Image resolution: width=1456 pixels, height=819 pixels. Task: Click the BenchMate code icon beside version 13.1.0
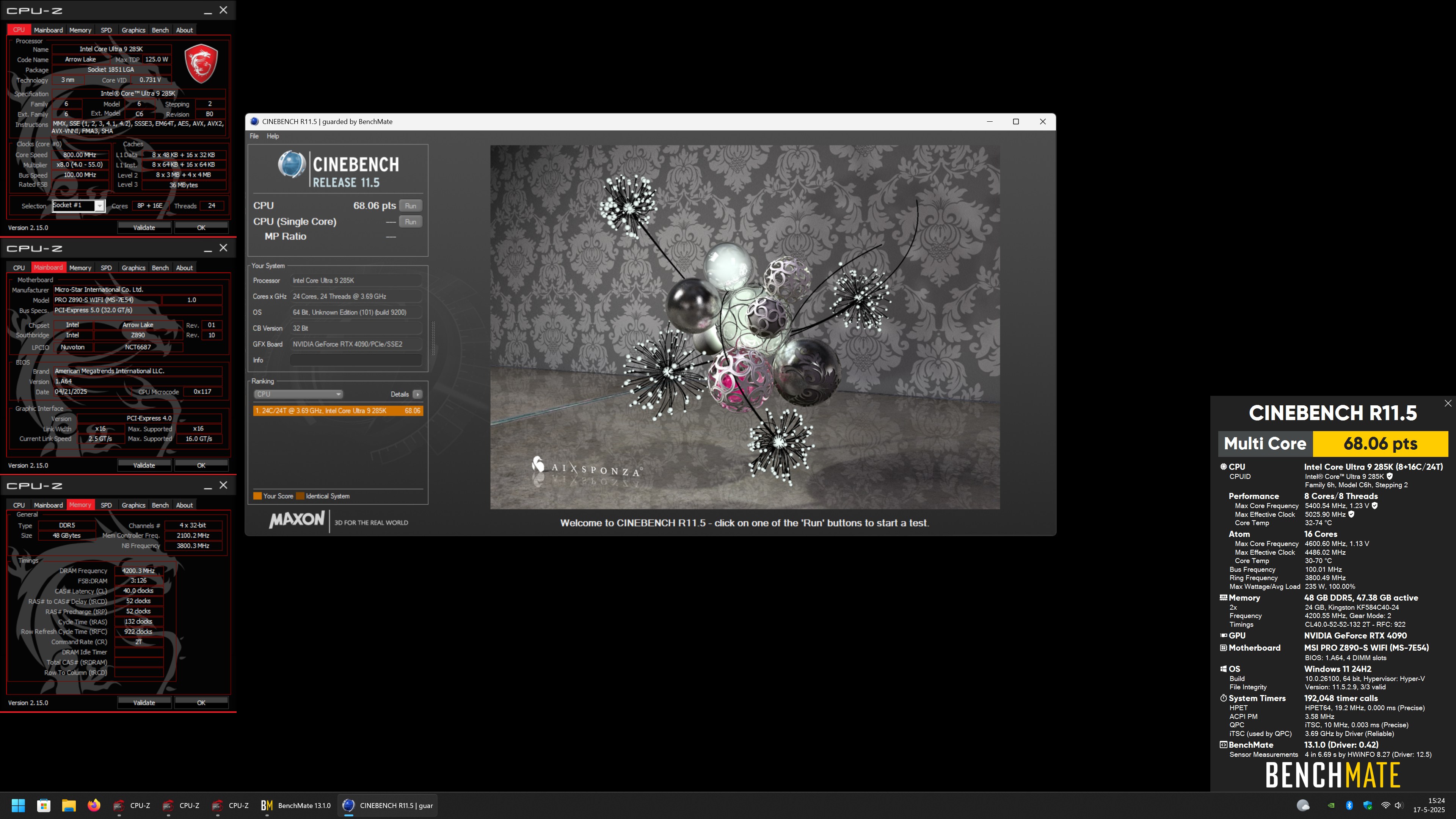click(x=1223, y=745)
